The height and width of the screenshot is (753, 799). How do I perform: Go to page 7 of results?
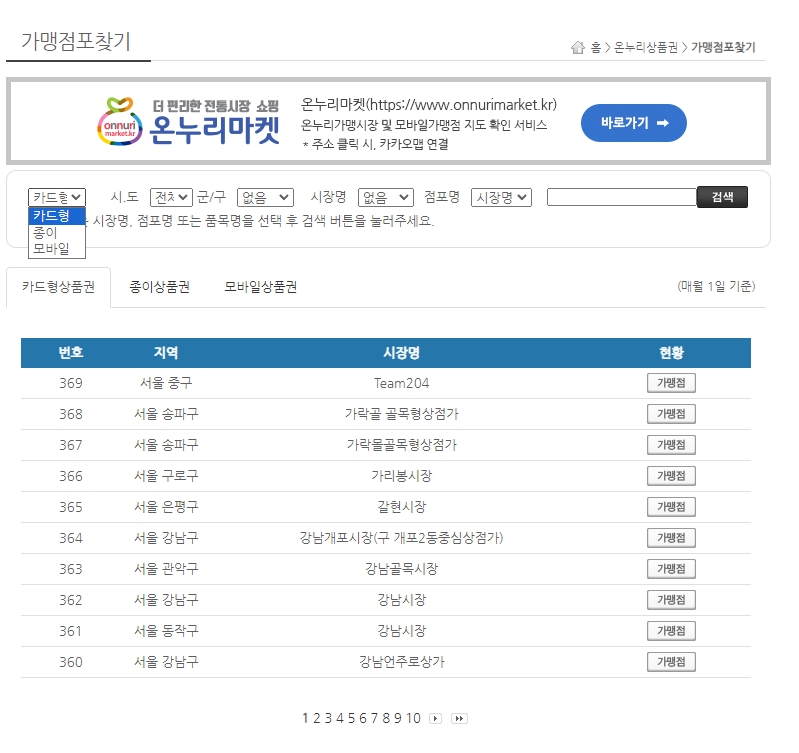[375, 718]
